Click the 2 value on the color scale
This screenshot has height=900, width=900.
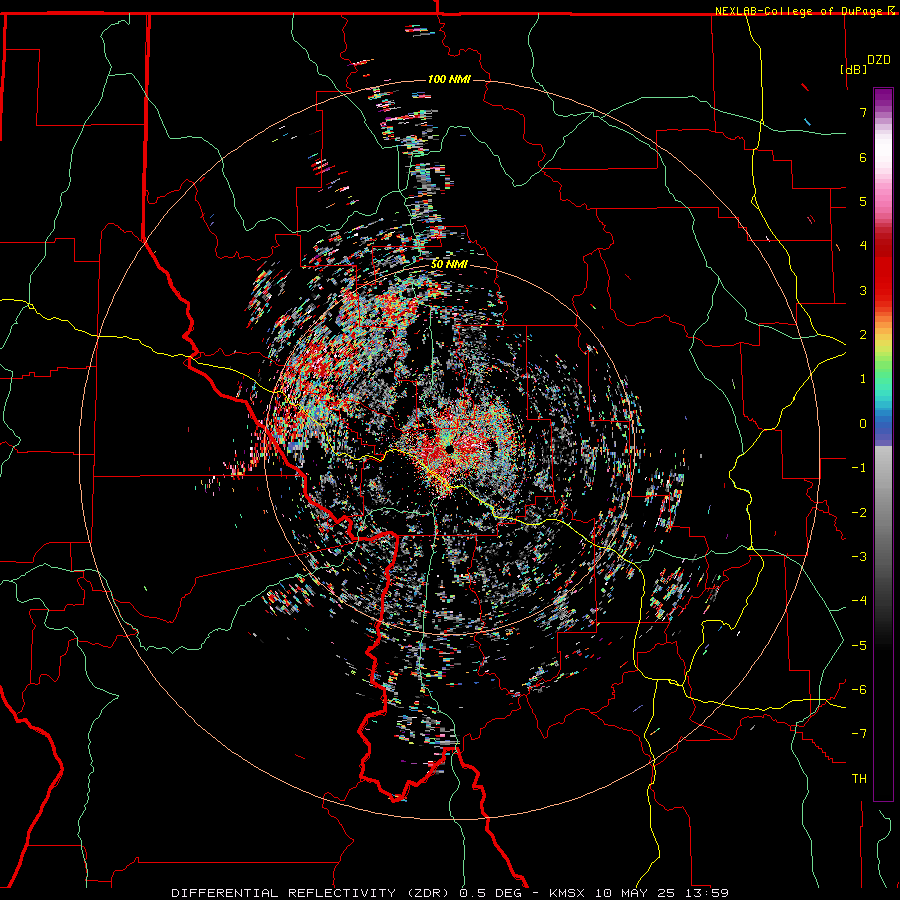tap(863, 334)
